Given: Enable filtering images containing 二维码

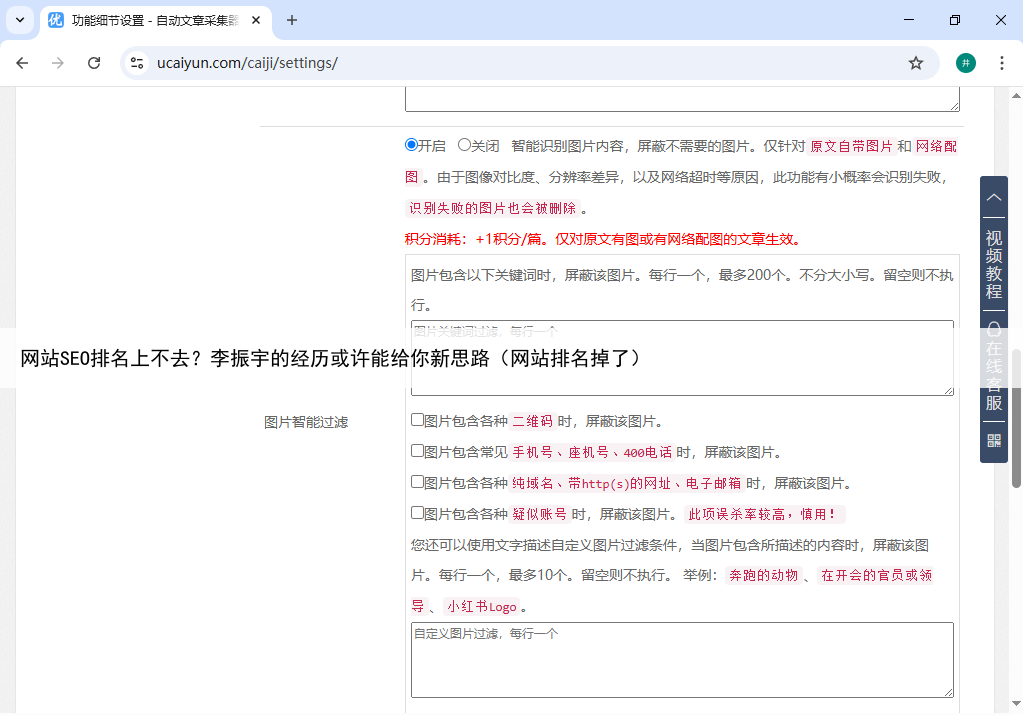Looking at the screenshot, I should (x=417, y=420).
